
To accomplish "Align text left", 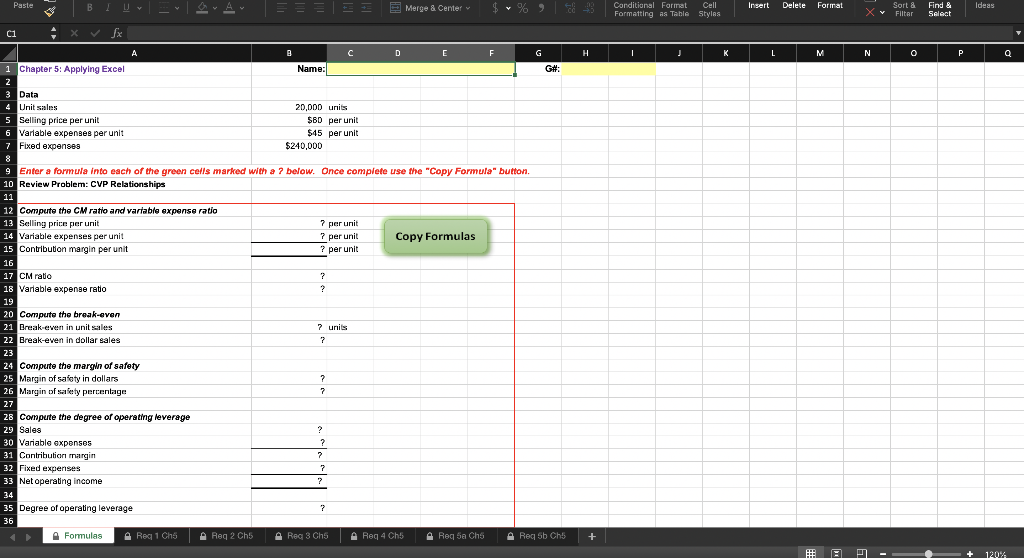I will pos(281,8).
